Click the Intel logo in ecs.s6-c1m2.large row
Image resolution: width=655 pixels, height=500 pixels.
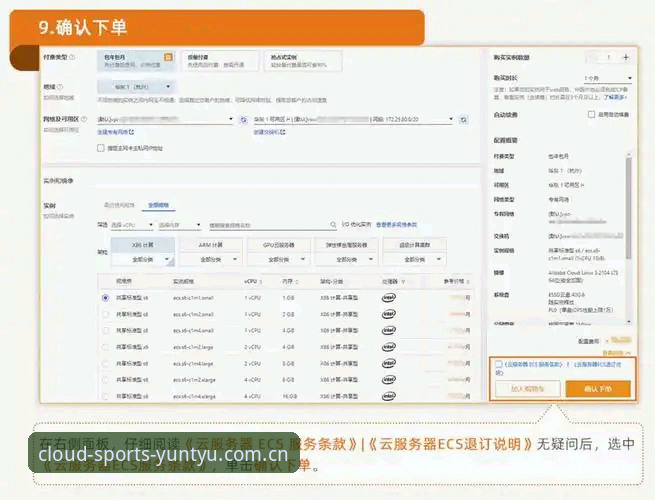pyautogui.click(x=388, y=347)
